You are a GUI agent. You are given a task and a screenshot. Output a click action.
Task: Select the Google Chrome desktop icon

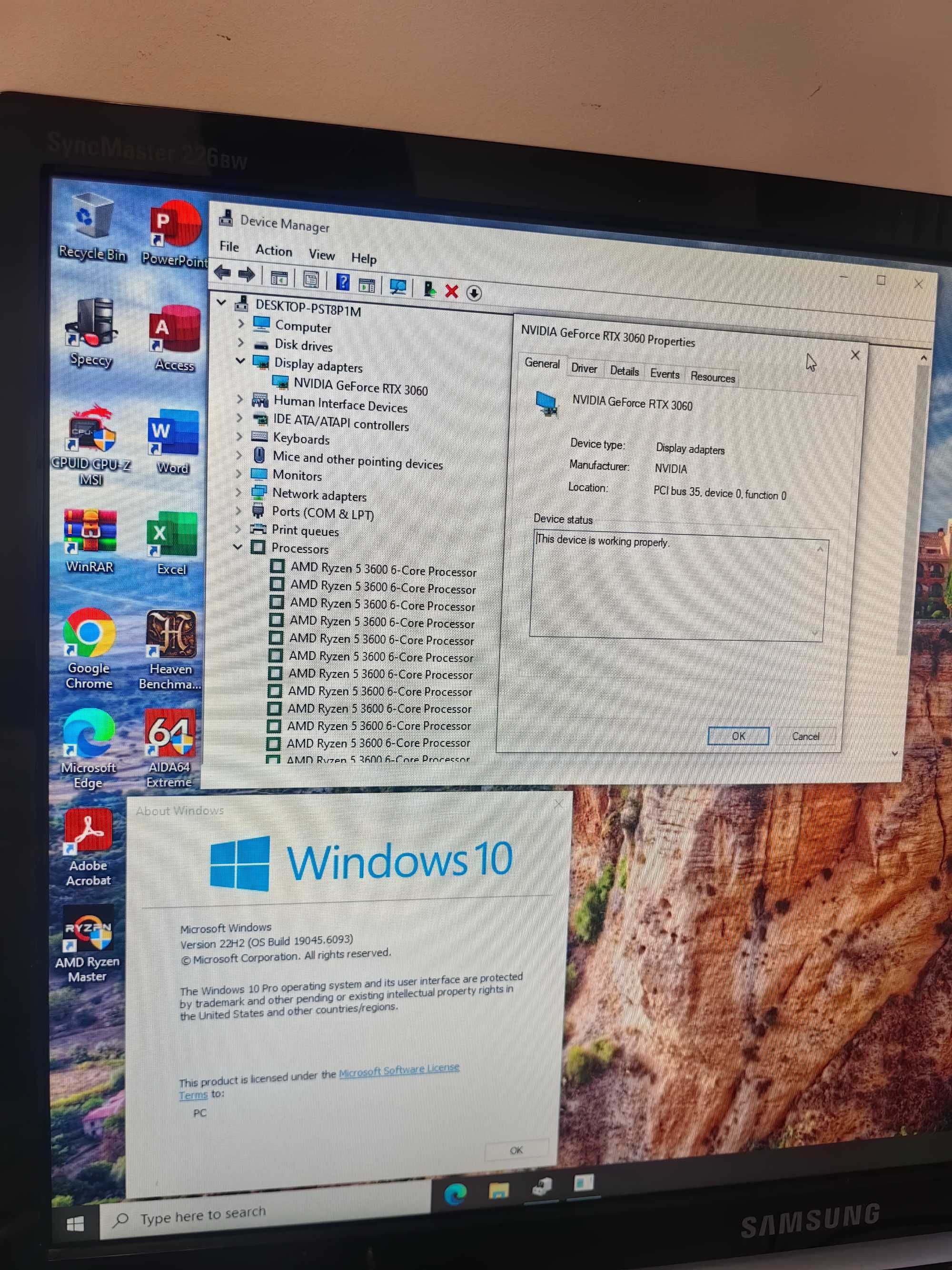tap(89, 650)
